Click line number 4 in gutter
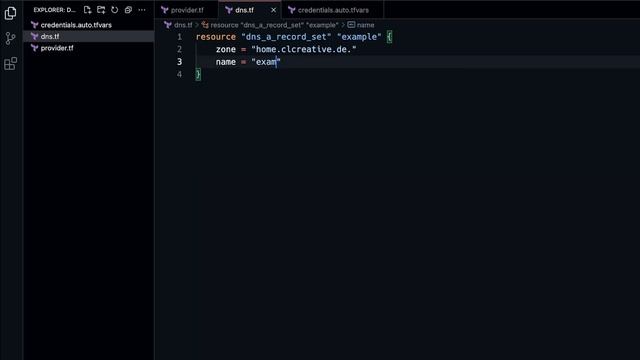Screen dimensions: 640x360 click(x=179, y=74)
